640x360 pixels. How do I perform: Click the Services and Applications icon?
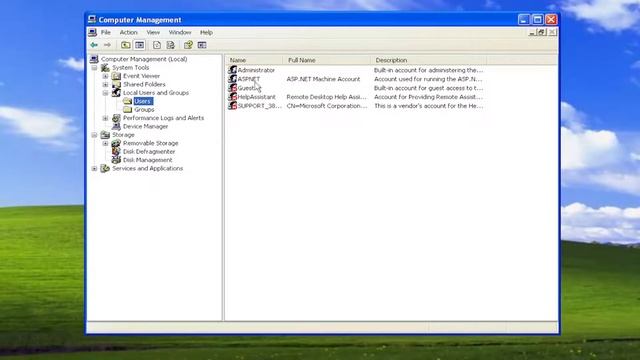click(105, 168)
